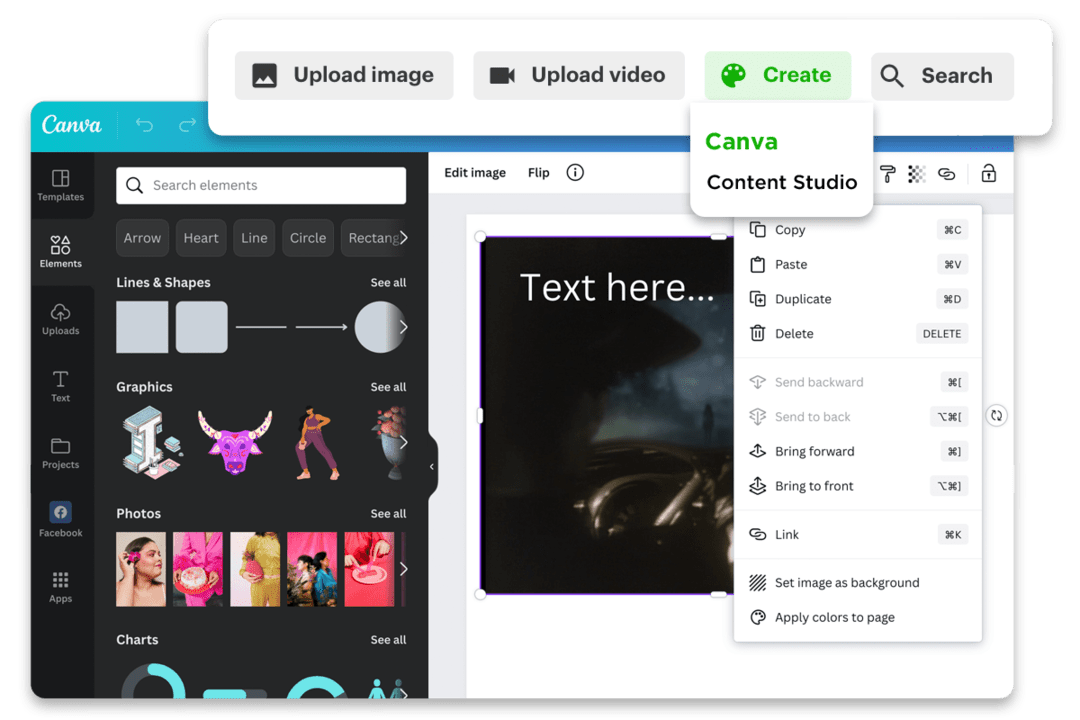Add the rounded square shape
This screenshot has height=720, width=1080.
201,327
